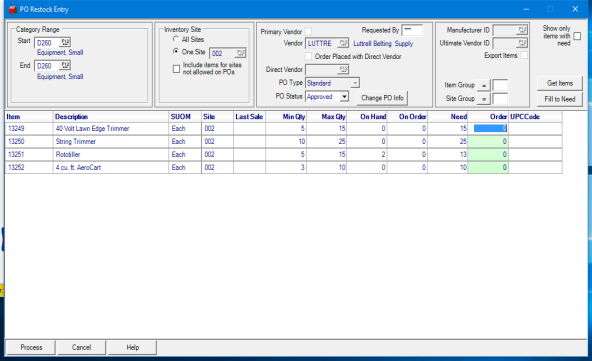The image size is (592, 361).
Task: Click the Get Items button
Action: pos(560,83)
